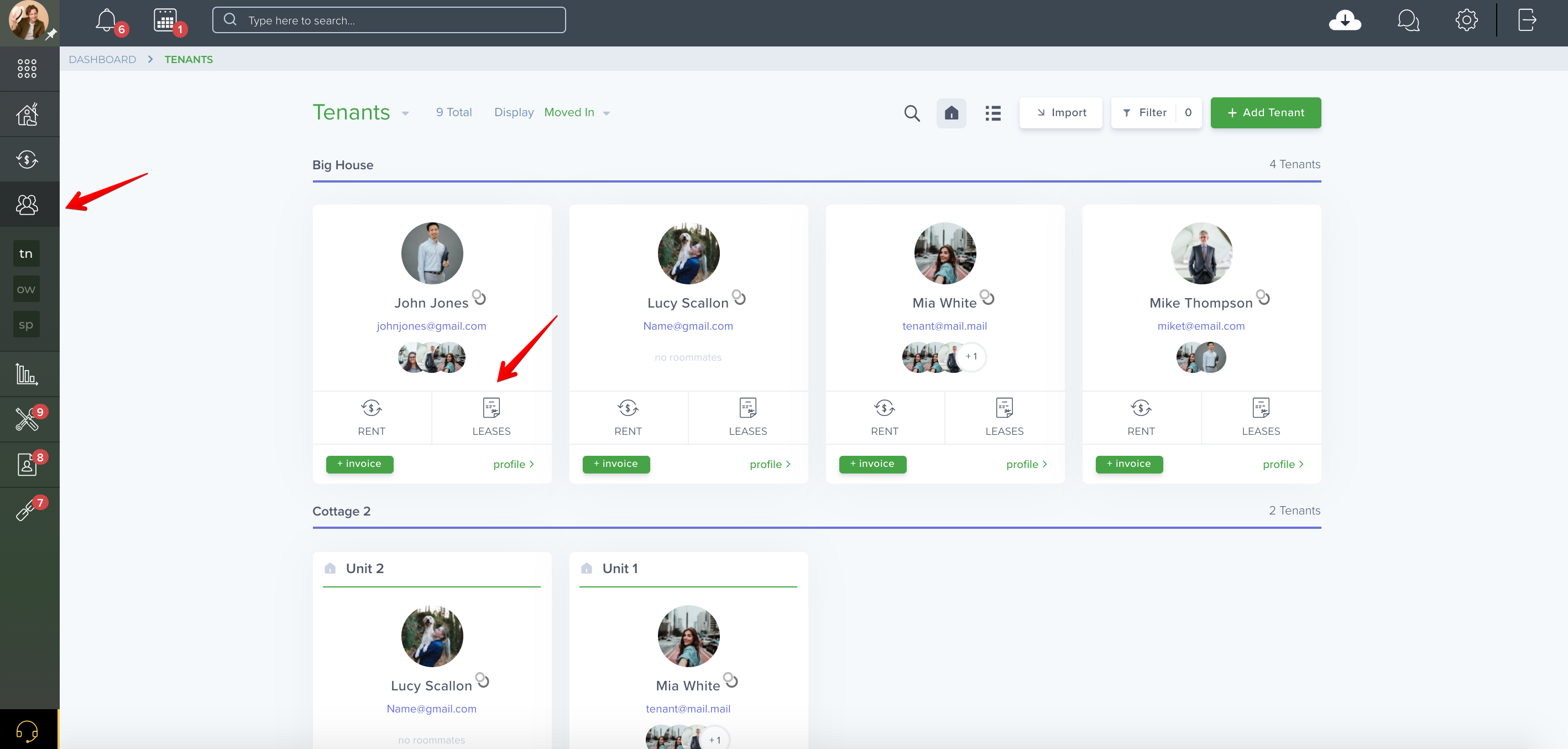Switch to list view icon

click(x=993, y=113)
